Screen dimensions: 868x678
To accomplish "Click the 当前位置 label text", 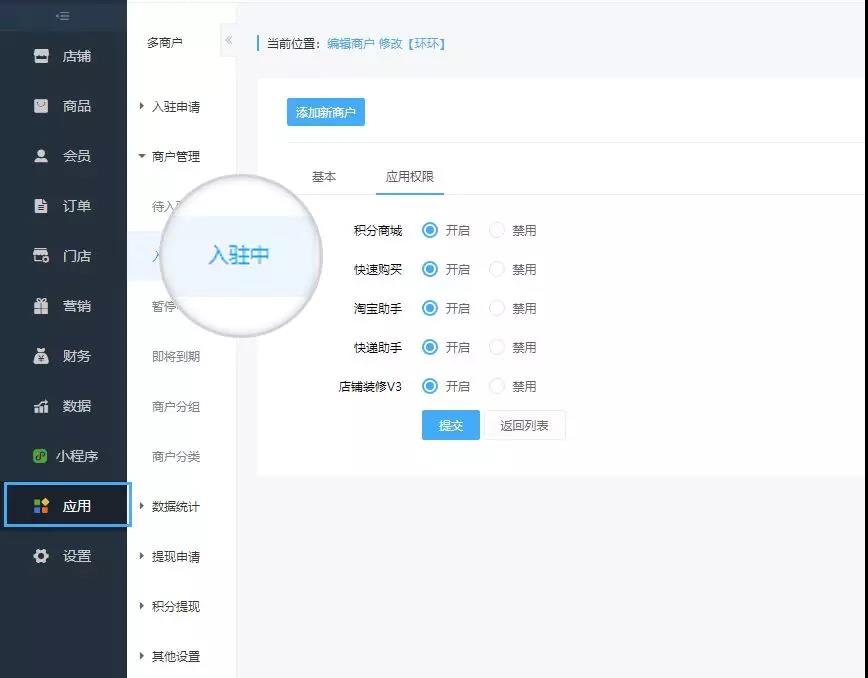I will click(x=294, y=44).
